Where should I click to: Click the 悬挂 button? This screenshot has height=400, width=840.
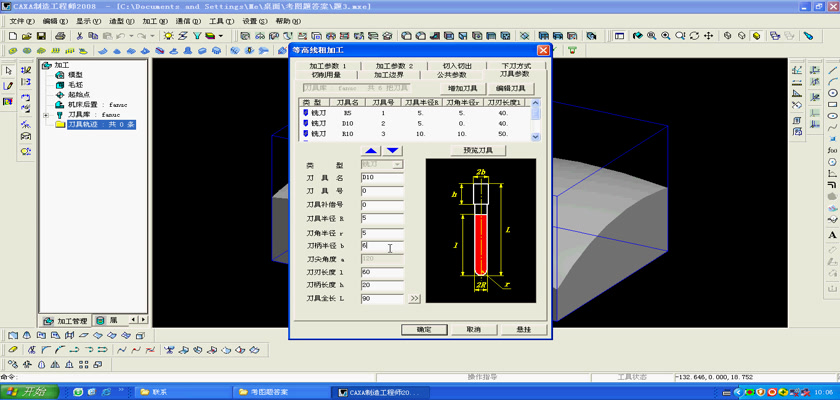(523, 329)
